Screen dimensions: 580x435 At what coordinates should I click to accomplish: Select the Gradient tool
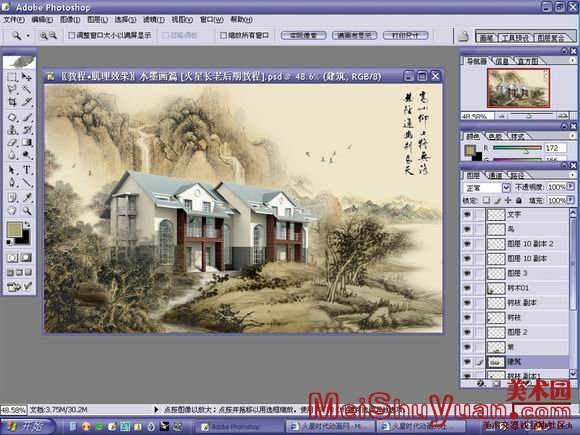tap(27, 142)
